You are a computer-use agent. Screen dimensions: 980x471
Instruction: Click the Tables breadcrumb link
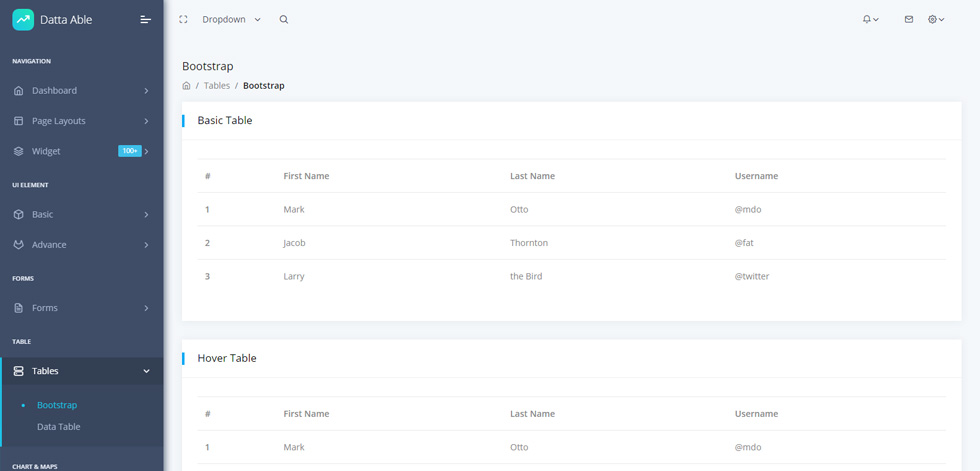217,86
